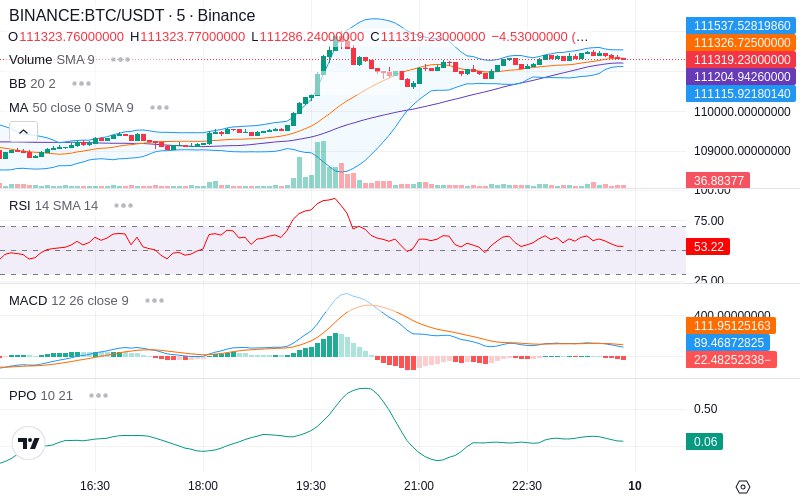Click MACD histogram value 22.48252338
The image size is (800, 500).
pyautogui.click(x=732, y=360)
